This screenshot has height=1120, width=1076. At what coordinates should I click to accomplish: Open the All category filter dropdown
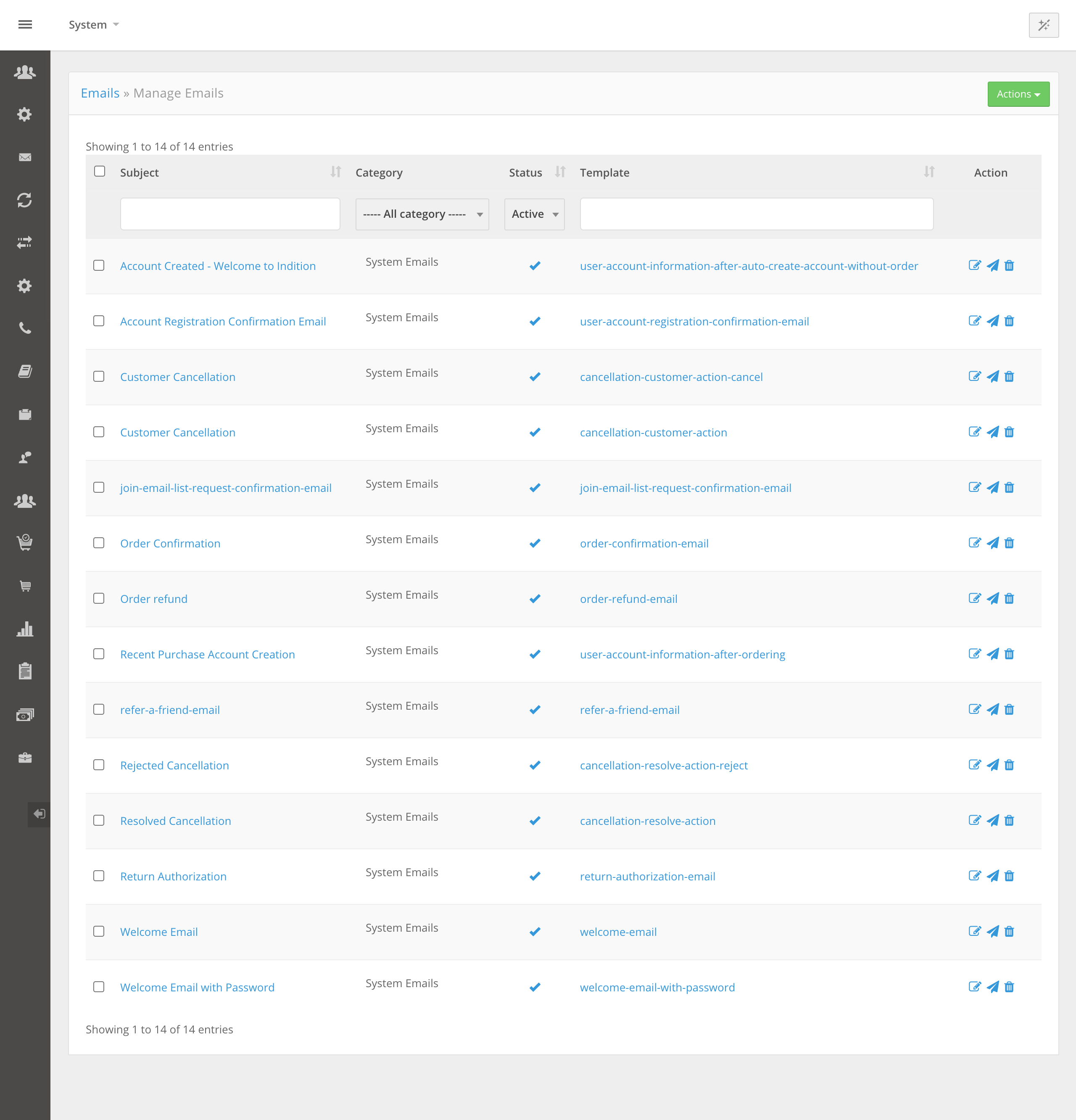point(422,214)
